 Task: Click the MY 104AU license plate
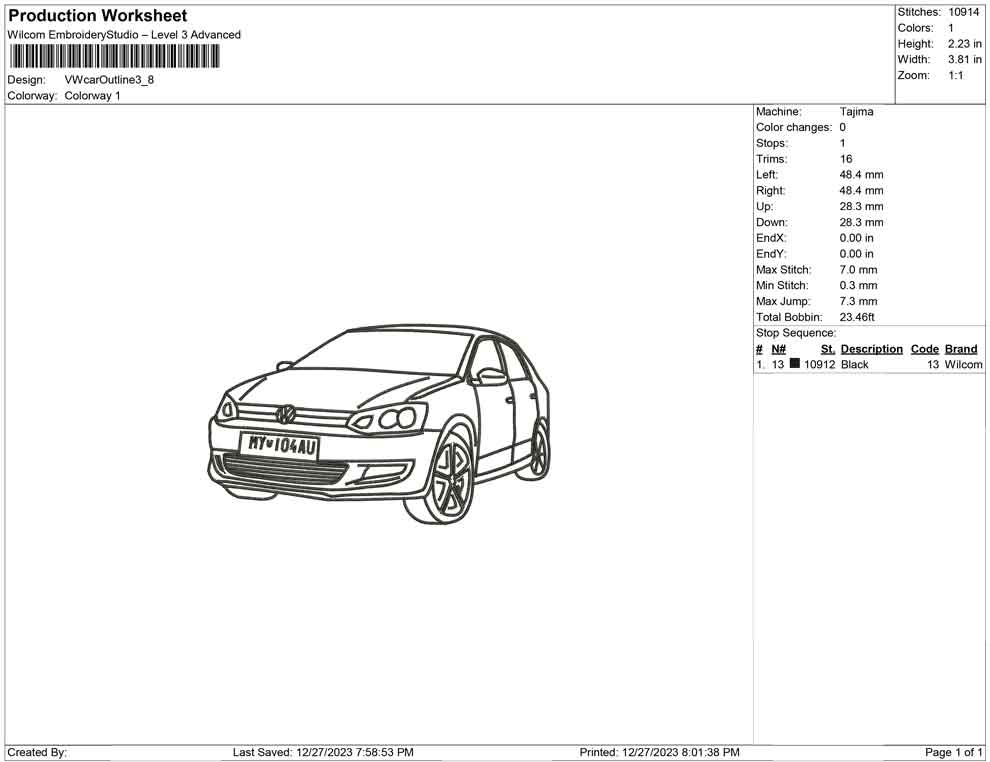[279, 445]
